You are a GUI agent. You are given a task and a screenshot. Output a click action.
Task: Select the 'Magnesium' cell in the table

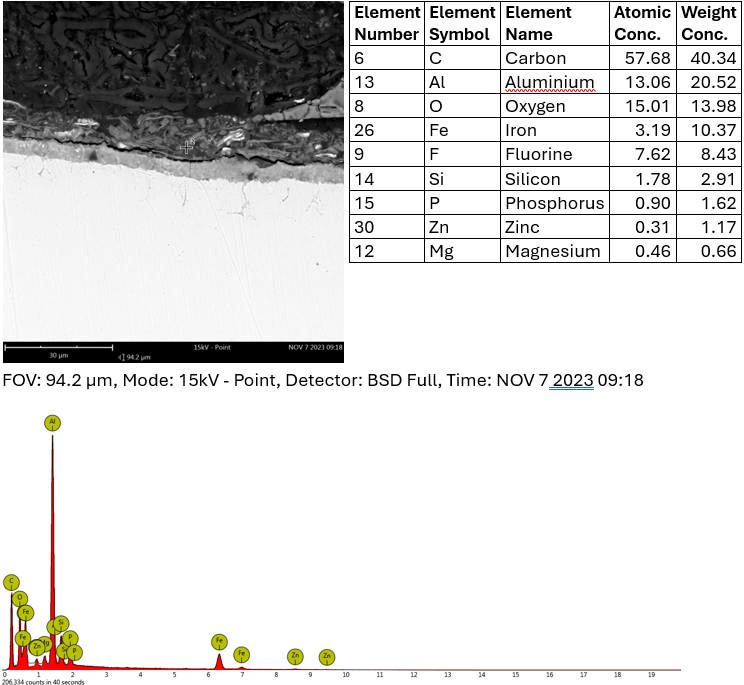[x=555, y=250]
